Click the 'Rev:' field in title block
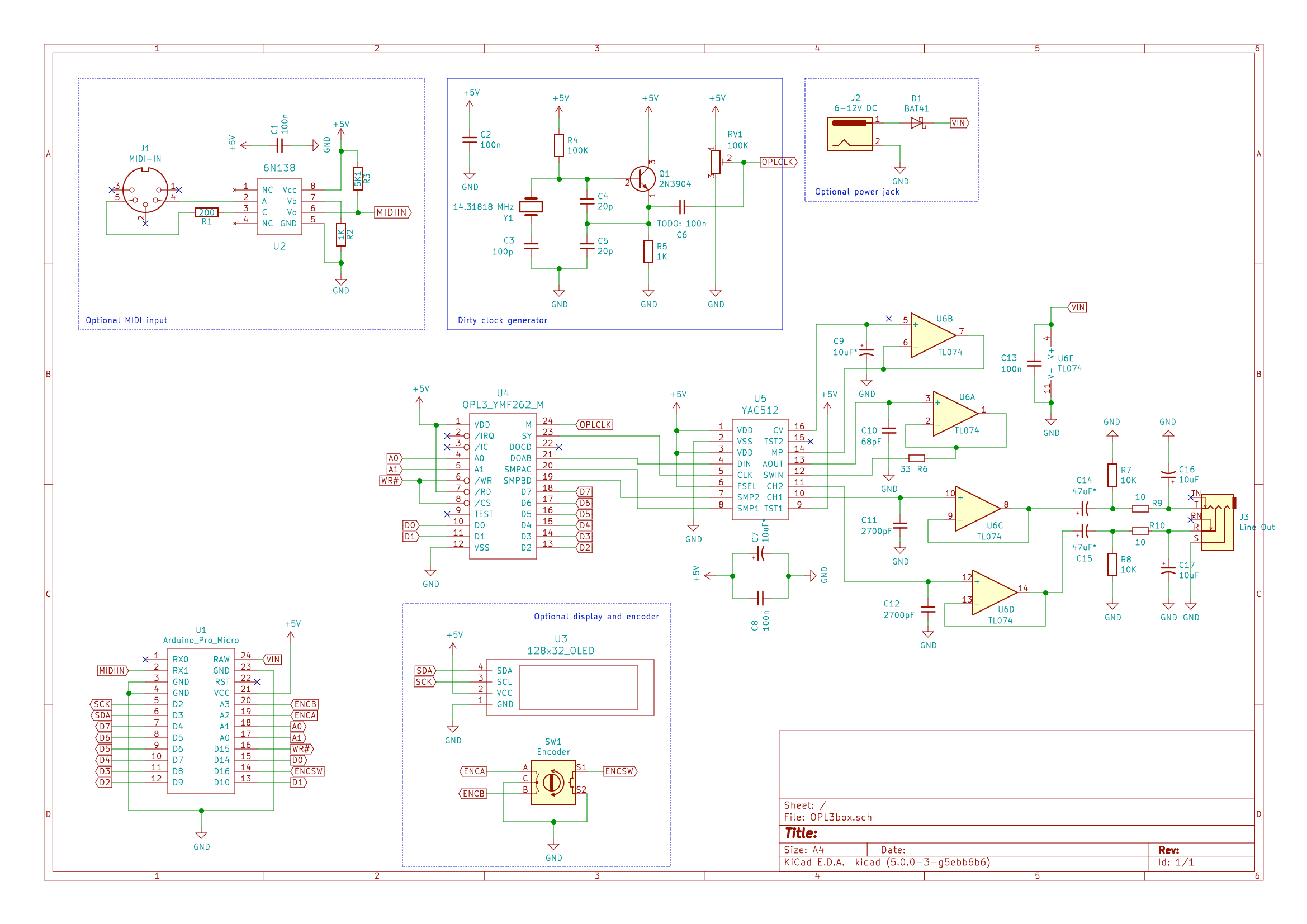This screenshot has height=924, width=1307. point(1169,850)
